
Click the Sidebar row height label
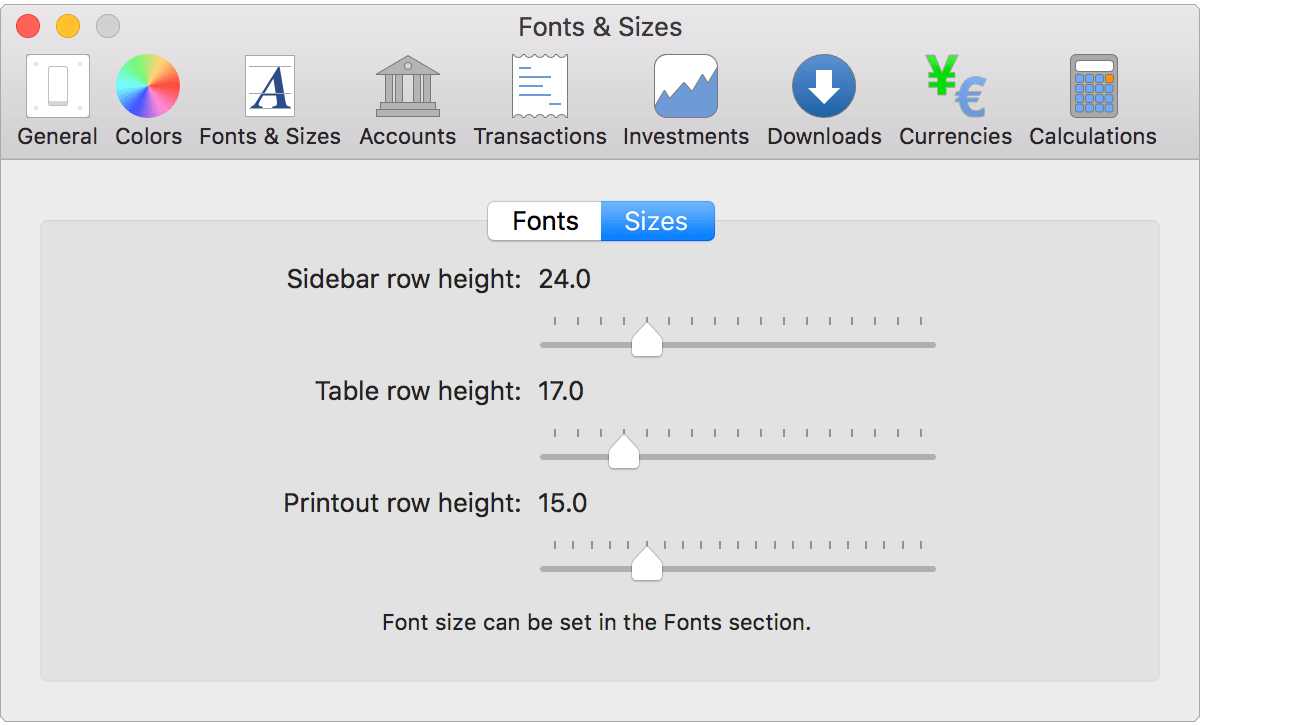(405, 279)
